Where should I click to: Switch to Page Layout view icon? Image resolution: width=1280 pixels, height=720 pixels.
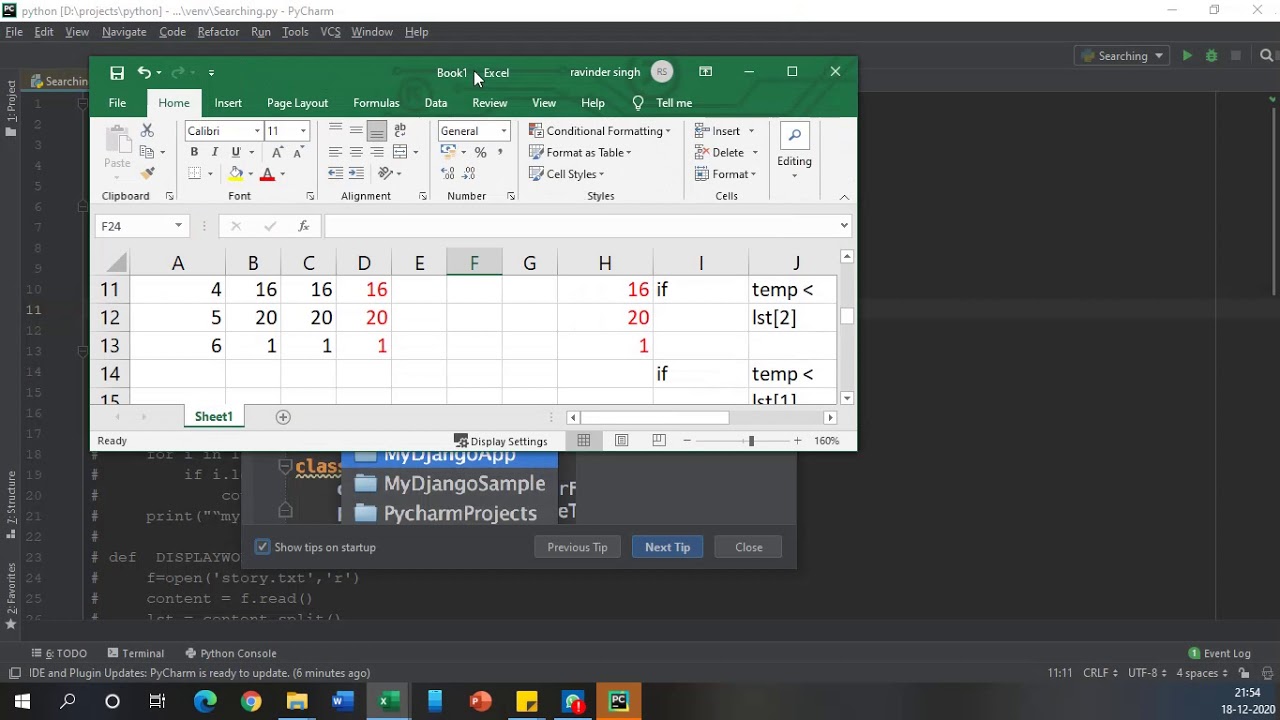tap(621, 440)
